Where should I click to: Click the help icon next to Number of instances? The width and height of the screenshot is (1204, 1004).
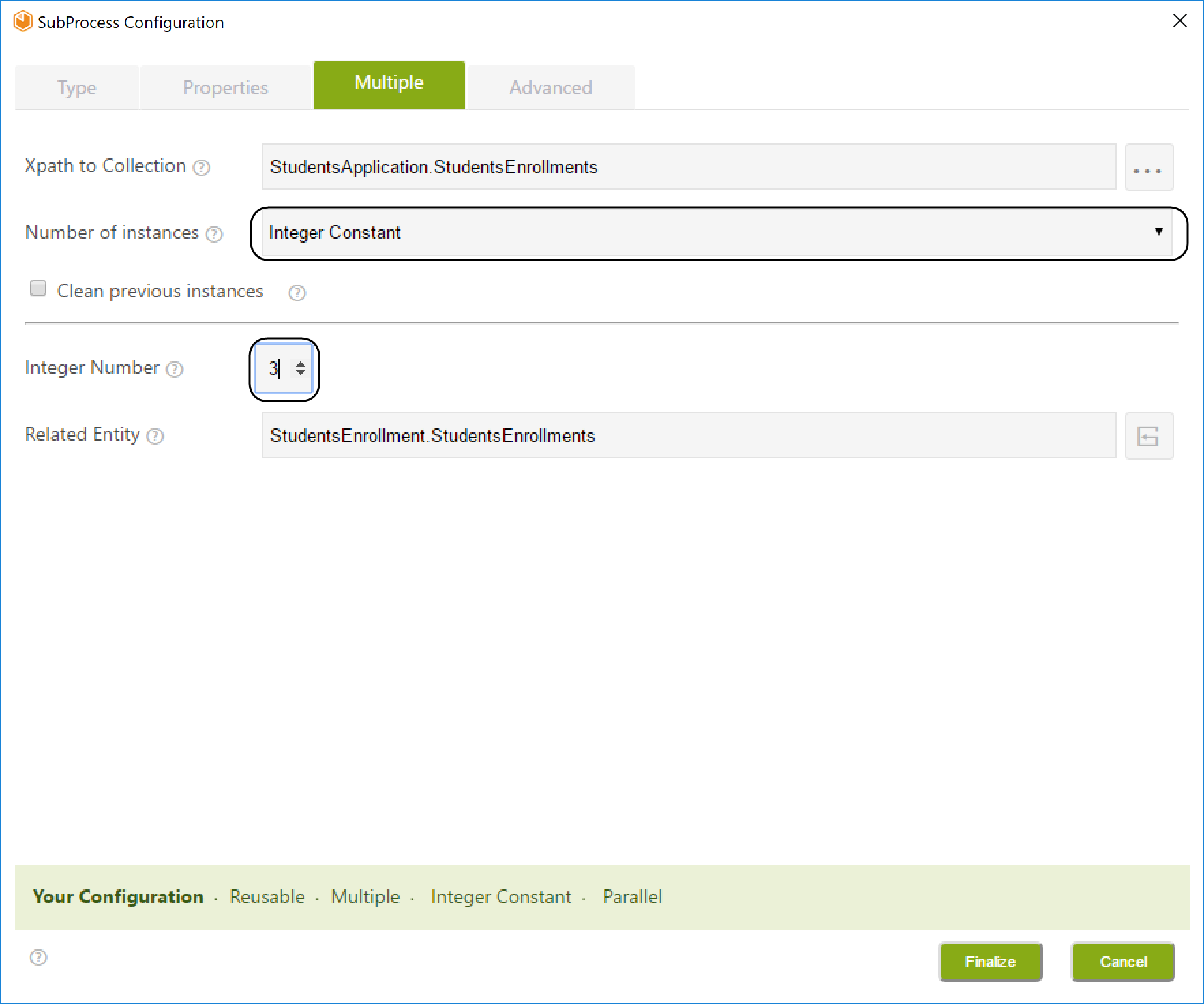coord(214,234)
